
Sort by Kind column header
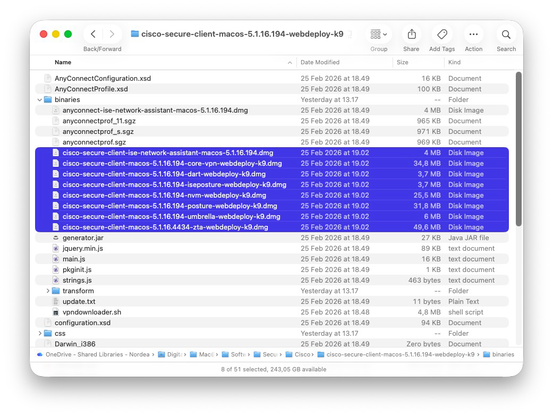pyautogui.click(x=454, y=62)
